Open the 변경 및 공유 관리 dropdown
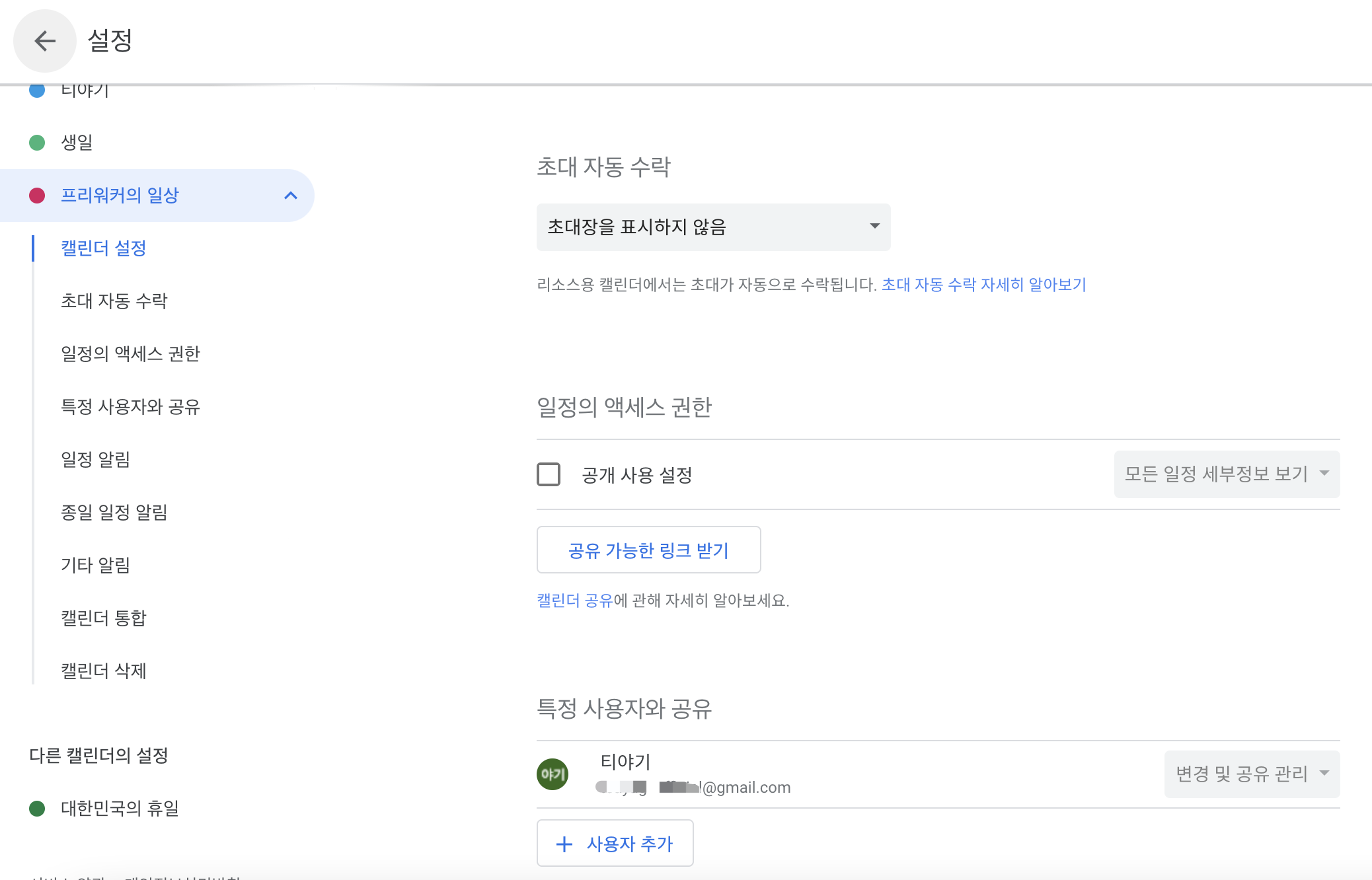Viewport: 1372px width, 880px height. (1251, 773)
